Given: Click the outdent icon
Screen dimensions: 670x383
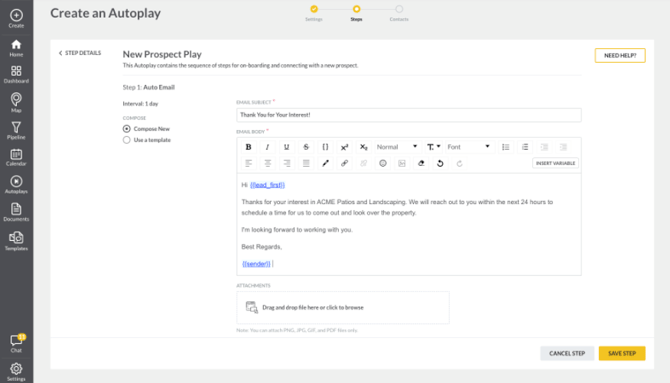Looking at the screenshot, I should pos(564,147).
